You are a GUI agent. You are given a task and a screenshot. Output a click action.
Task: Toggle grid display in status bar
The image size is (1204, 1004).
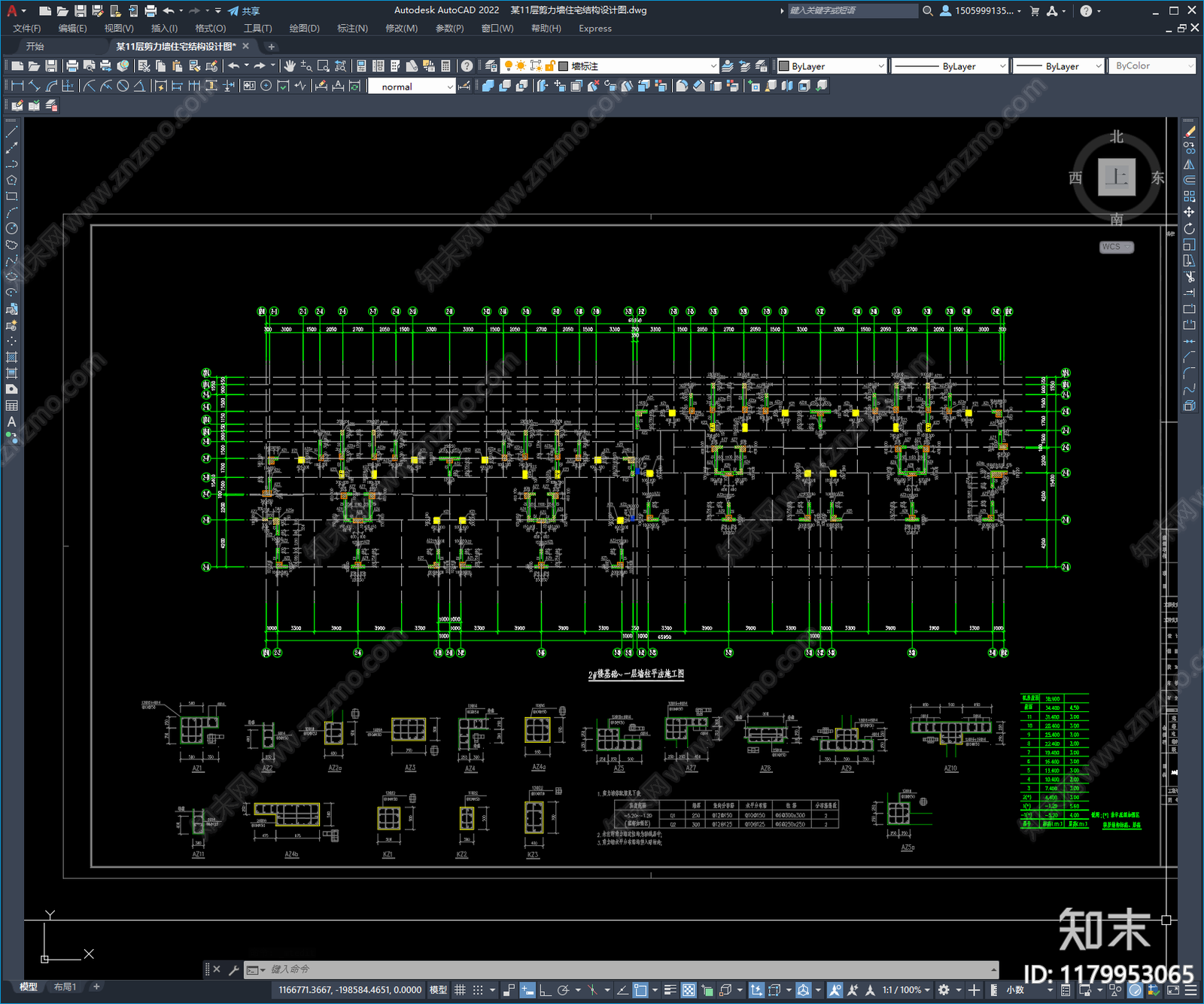tap(460, 990)
